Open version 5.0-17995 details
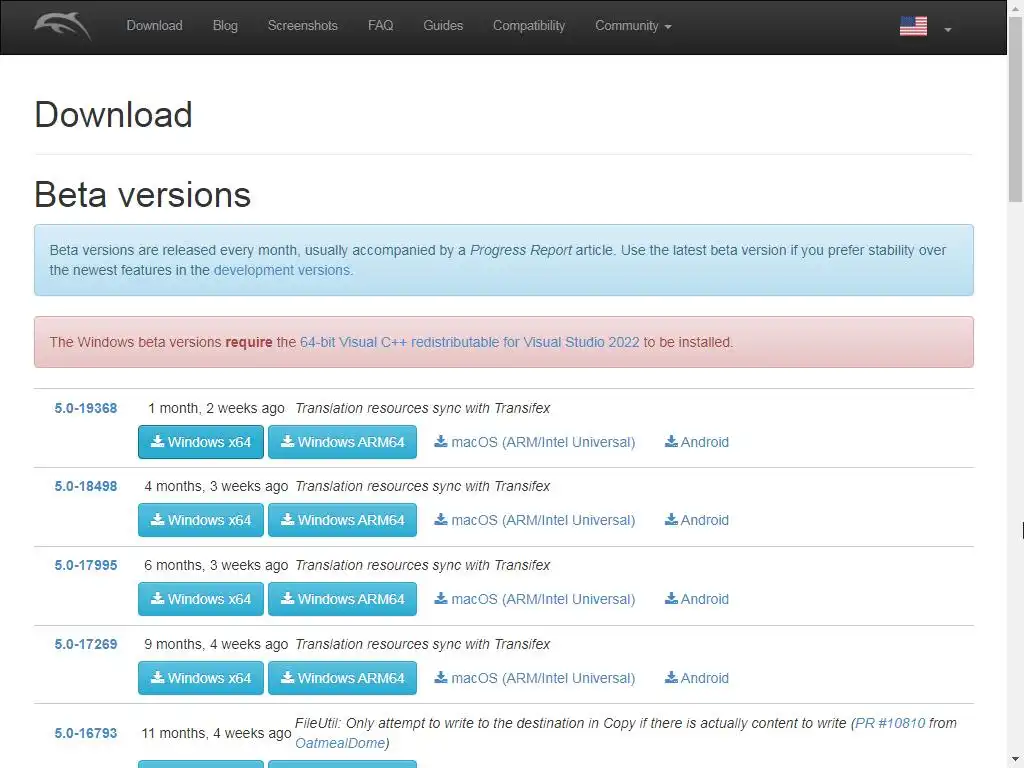1024x768 pixels. click(86, 566)
